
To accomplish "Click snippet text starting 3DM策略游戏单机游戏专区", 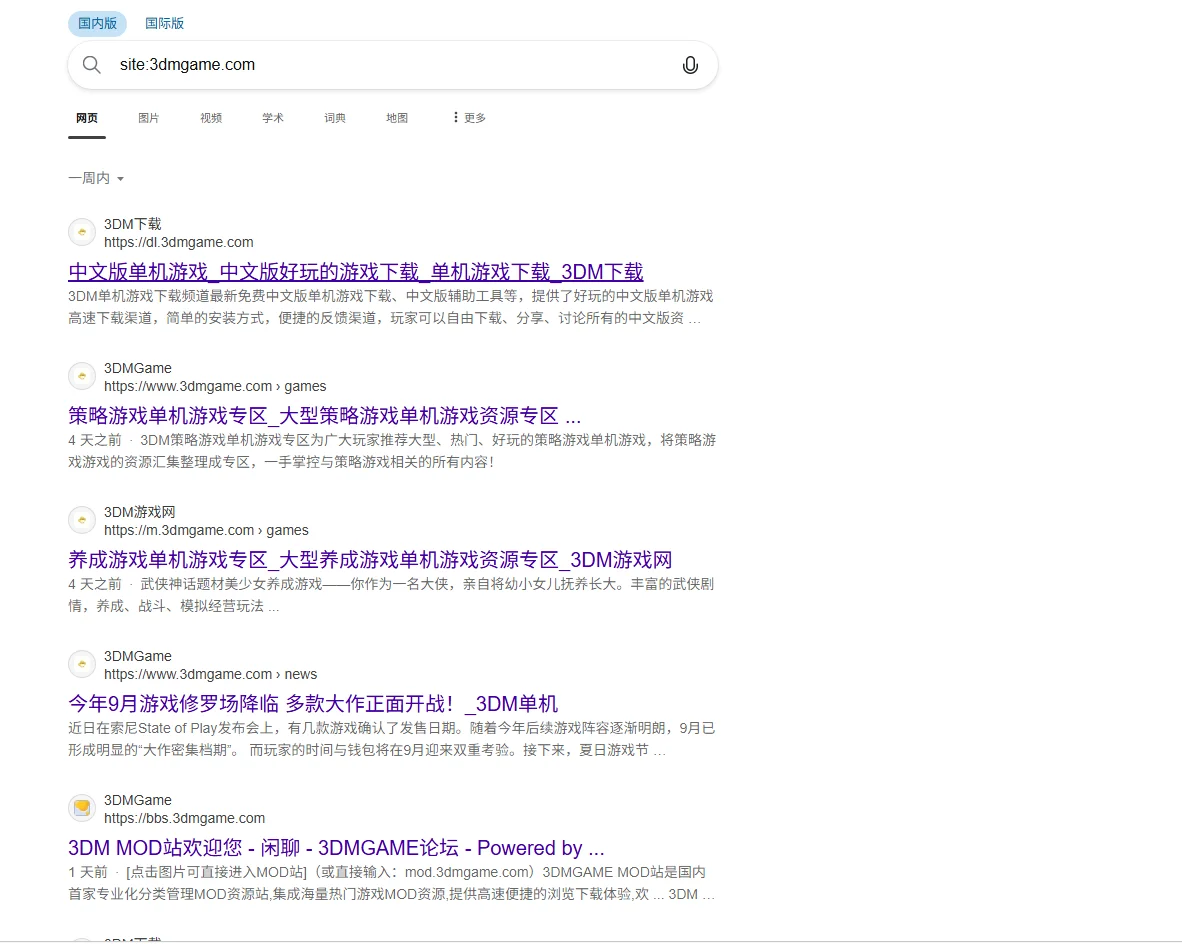I will (392, 451).
